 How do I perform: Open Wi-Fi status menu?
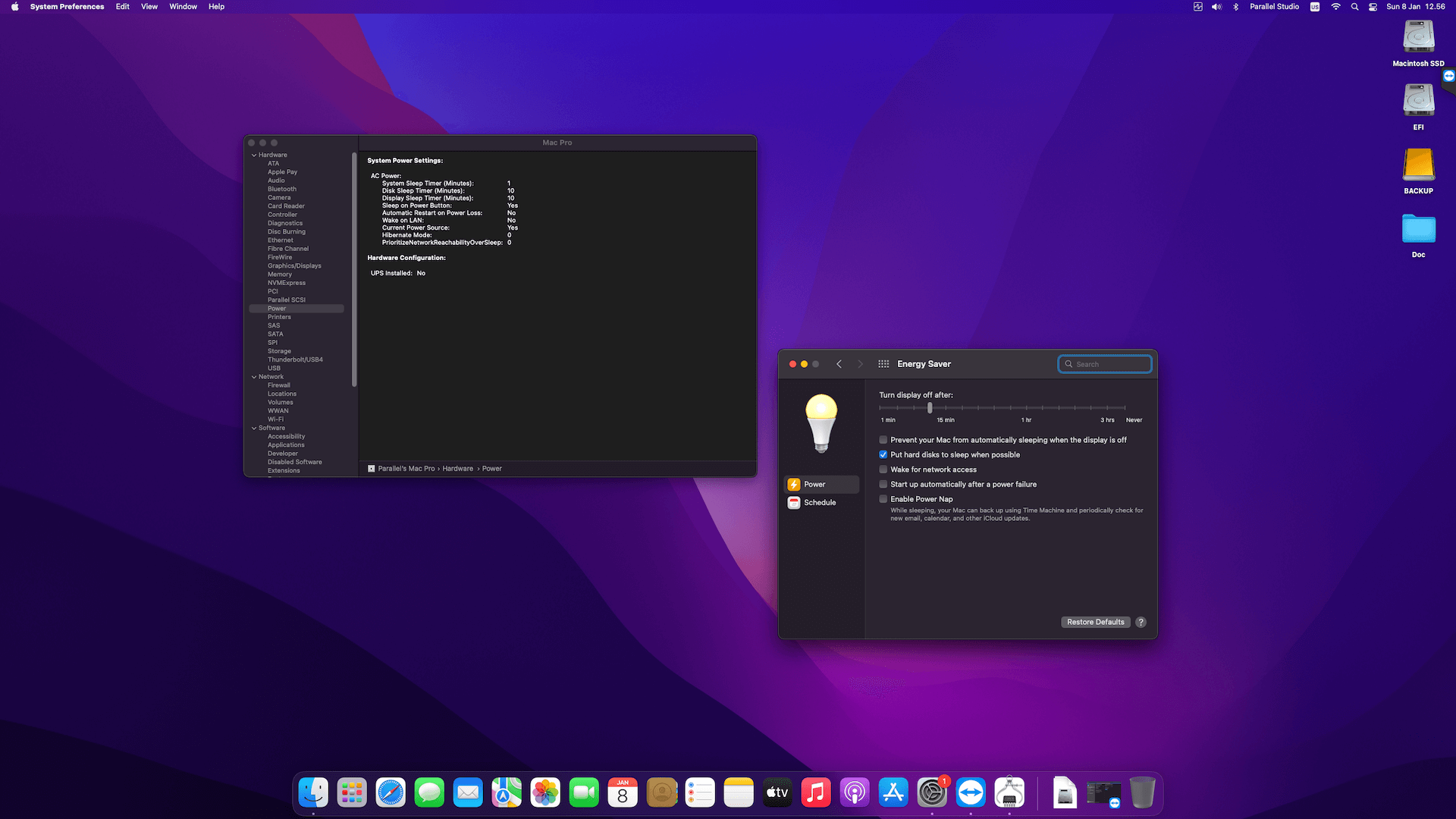pos(1335,7)
